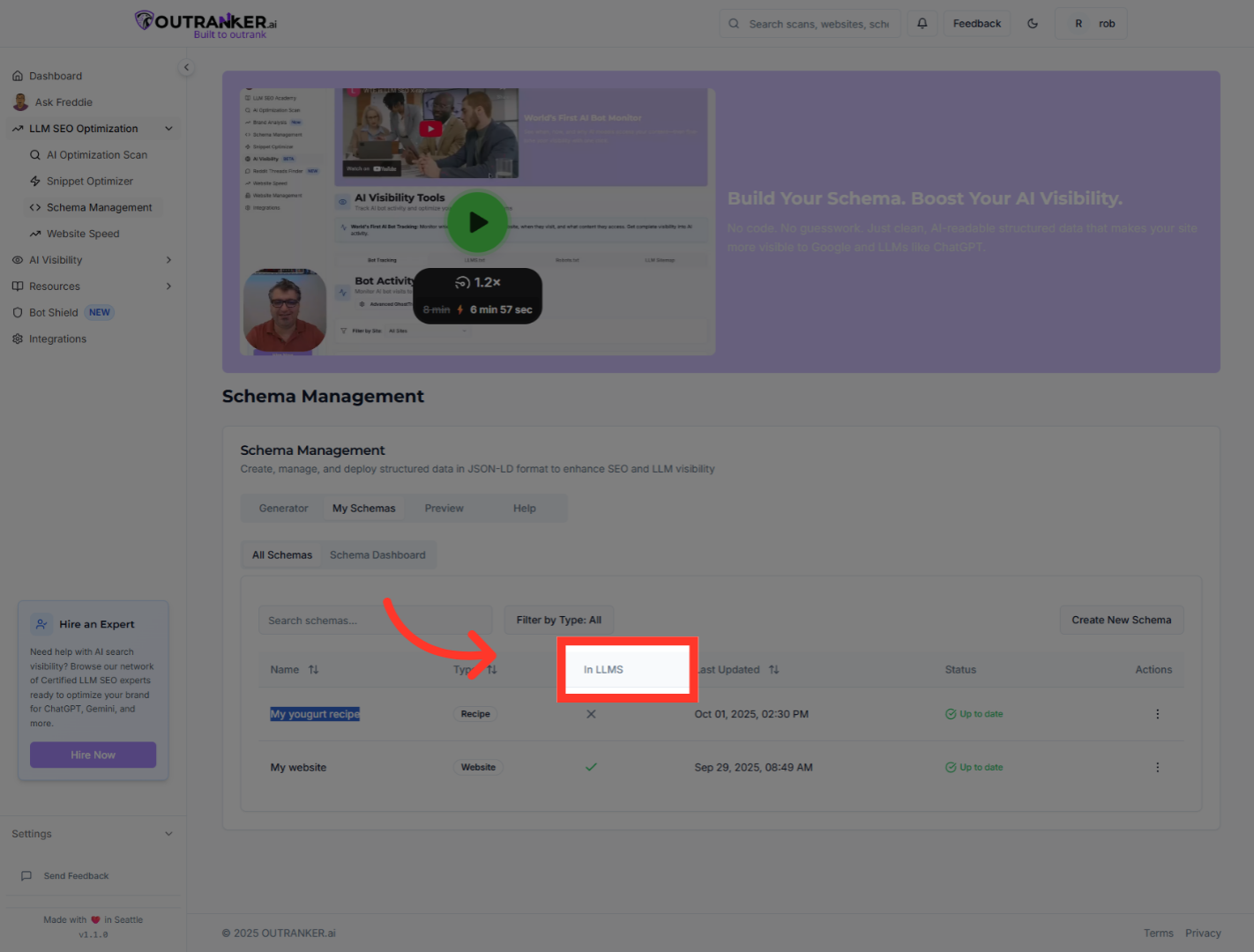The height and width of the screenshot is (952, 1254).
Task: Click the Hire an Expert person icon
Action: pyautogui.click(x=41, y=624)
